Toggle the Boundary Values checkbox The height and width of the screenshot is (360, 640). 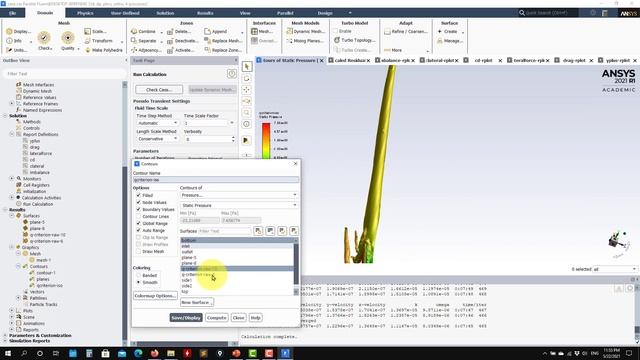coord(138,209)
